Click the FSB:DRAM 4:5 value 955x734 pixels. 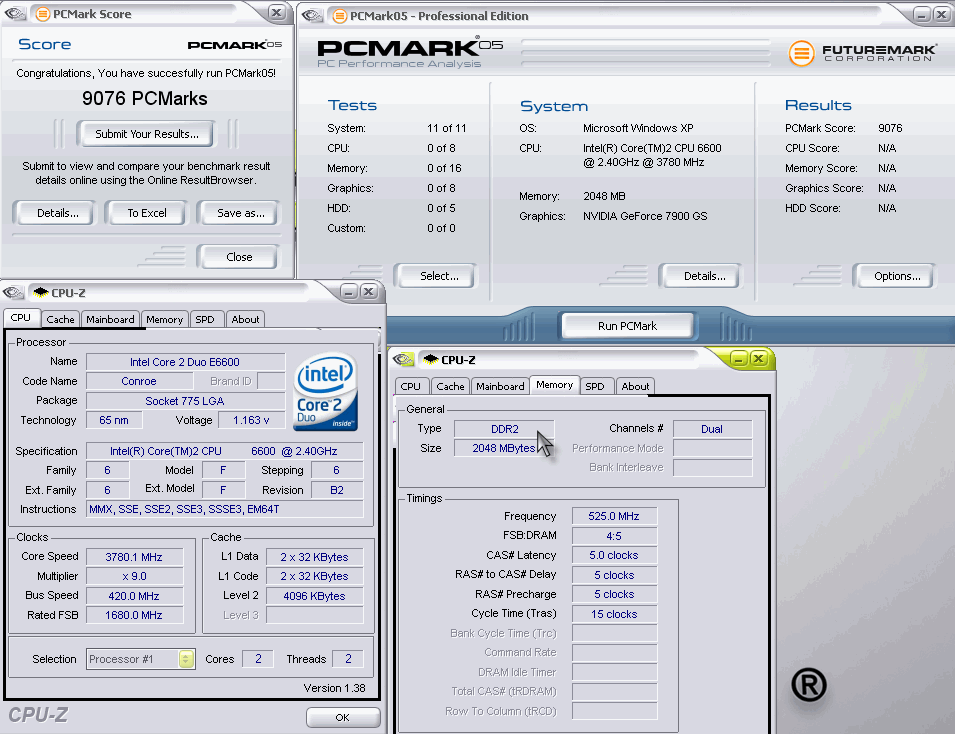(614, 536)
